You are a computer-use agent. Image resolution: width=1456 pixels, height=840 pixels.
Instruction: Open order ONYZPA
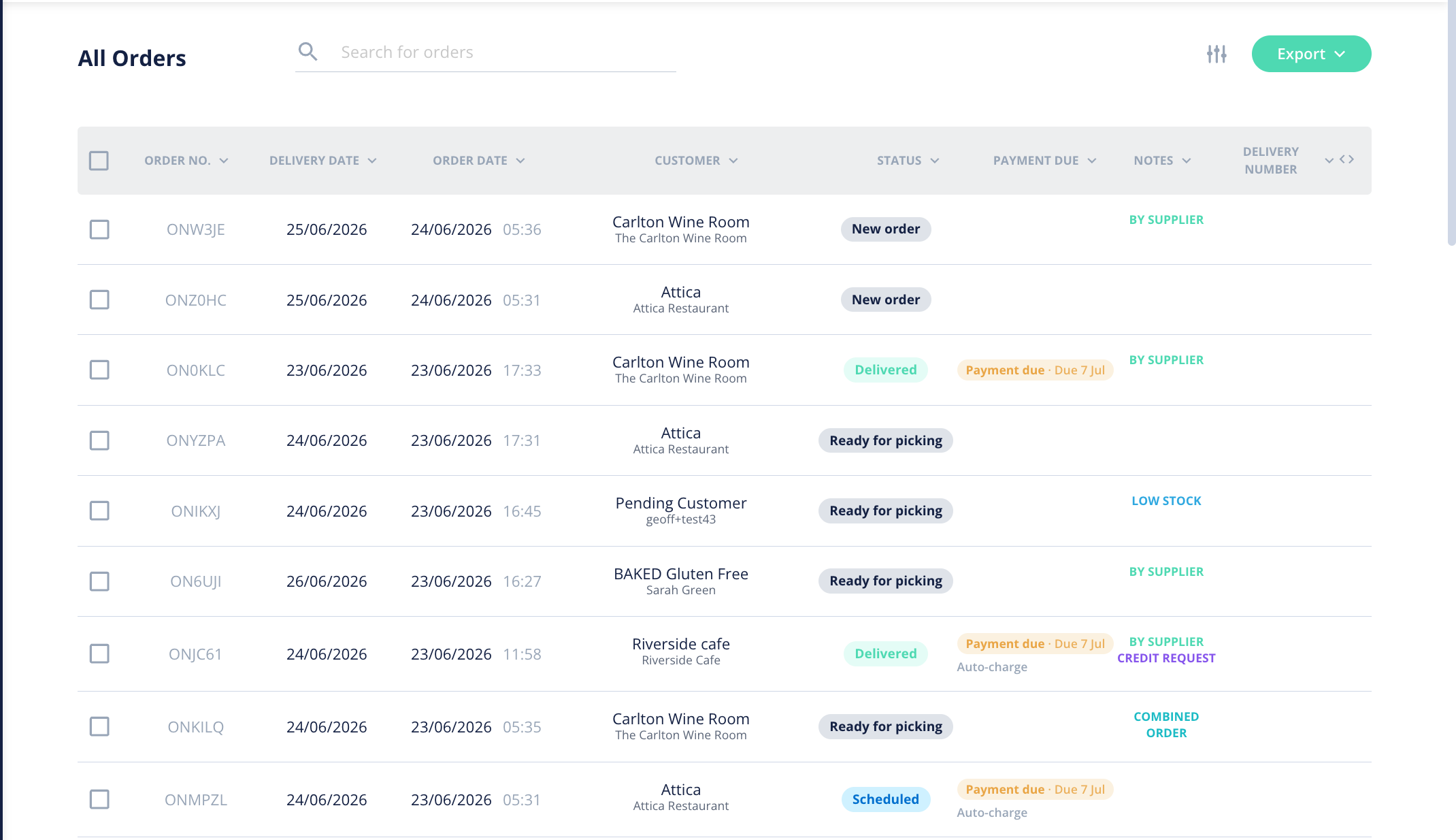[196, 440]
